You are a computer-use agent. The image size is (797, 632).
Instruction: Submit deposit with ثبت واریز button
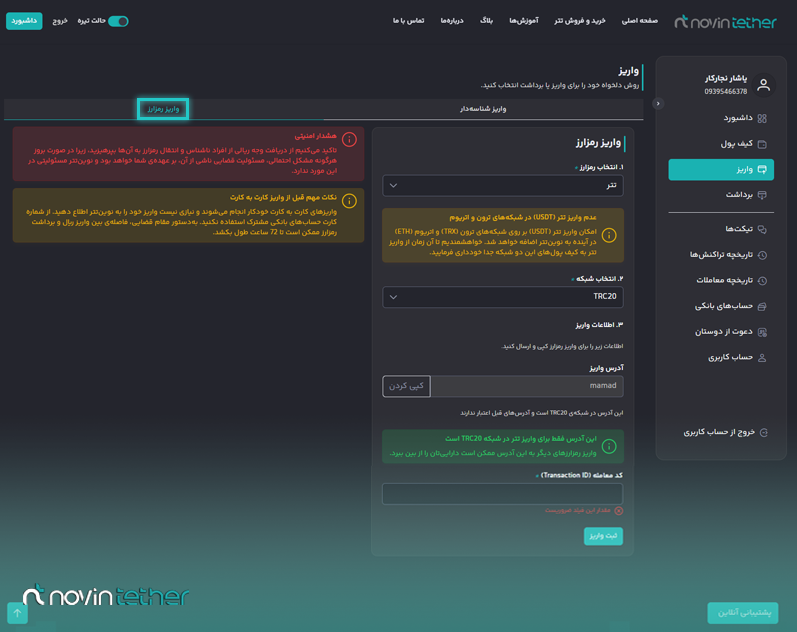pyautogui.click(x=603, y=536)
